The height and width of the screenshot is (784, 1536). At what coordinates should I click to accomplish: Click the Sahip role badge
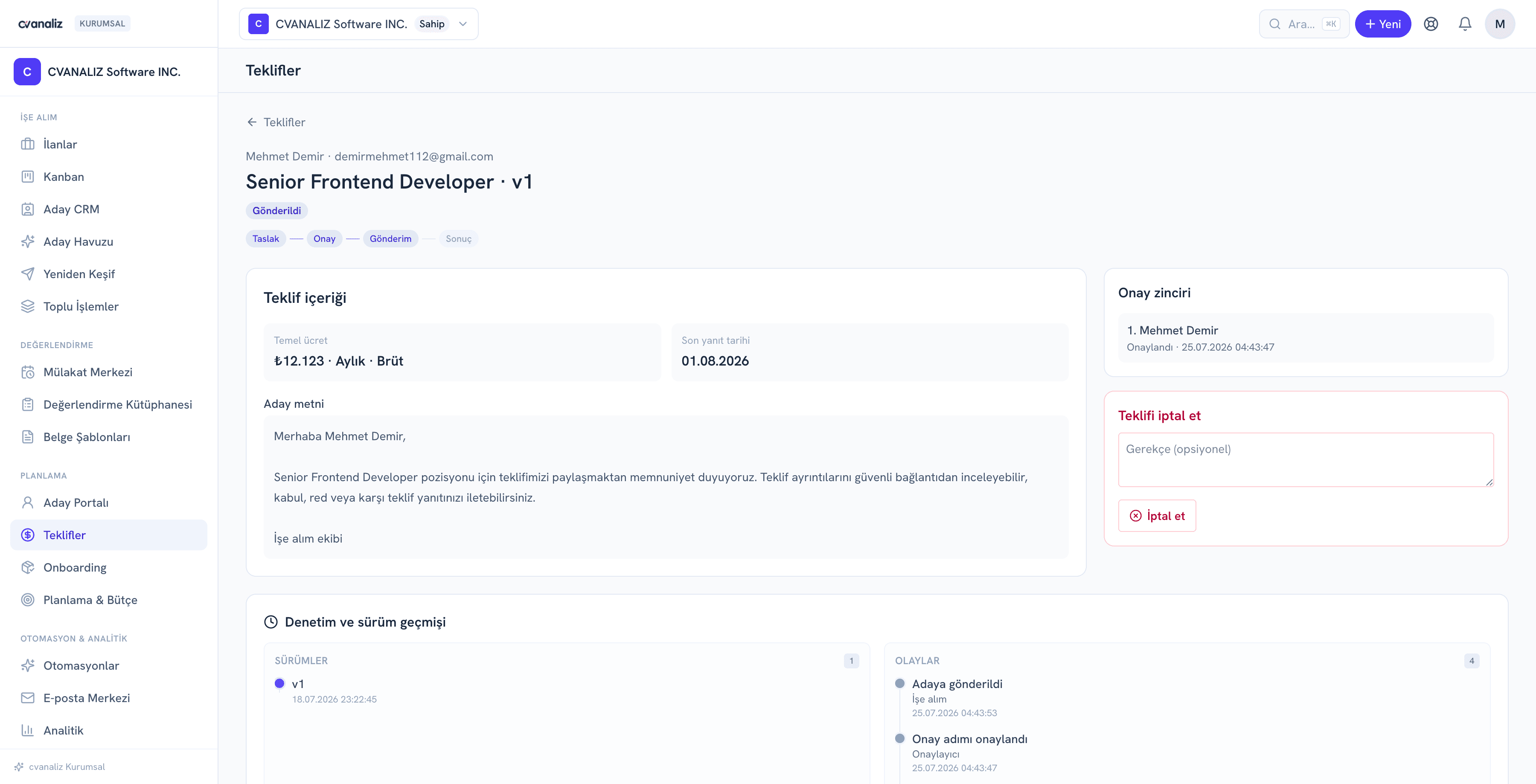coord(432,24)
